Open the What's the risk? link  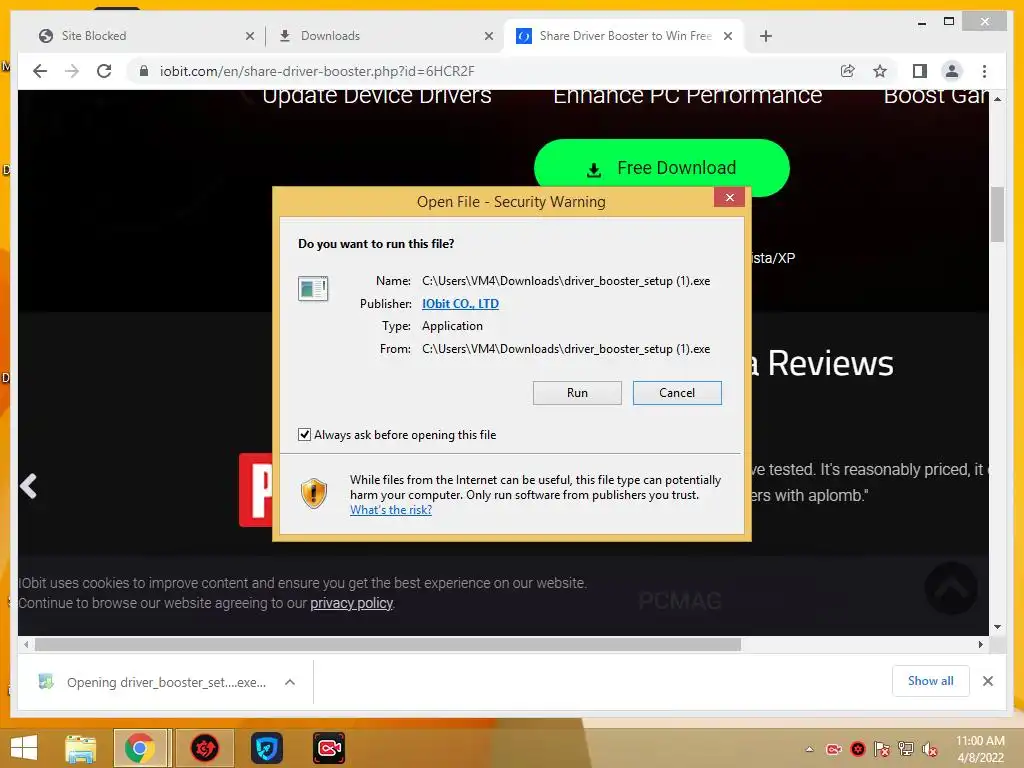click(x=391, y=510)
